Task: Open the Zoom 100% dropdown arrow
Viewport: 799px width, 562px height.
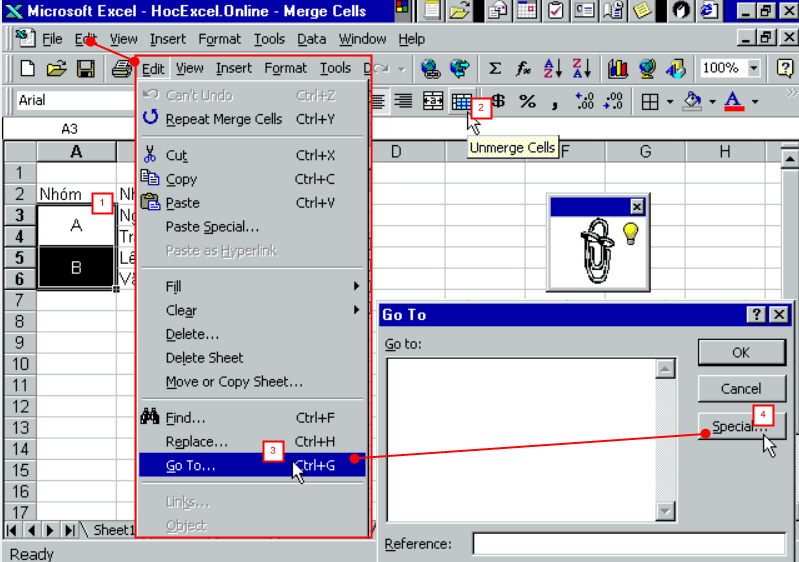Action: coord(753,68)
